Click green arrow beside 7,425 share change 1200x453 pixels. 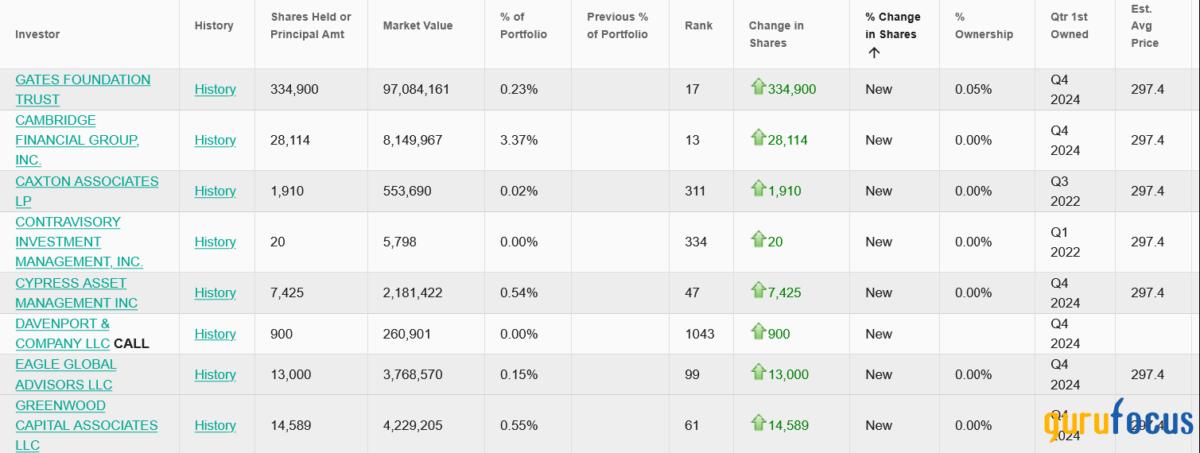point(758,291)
